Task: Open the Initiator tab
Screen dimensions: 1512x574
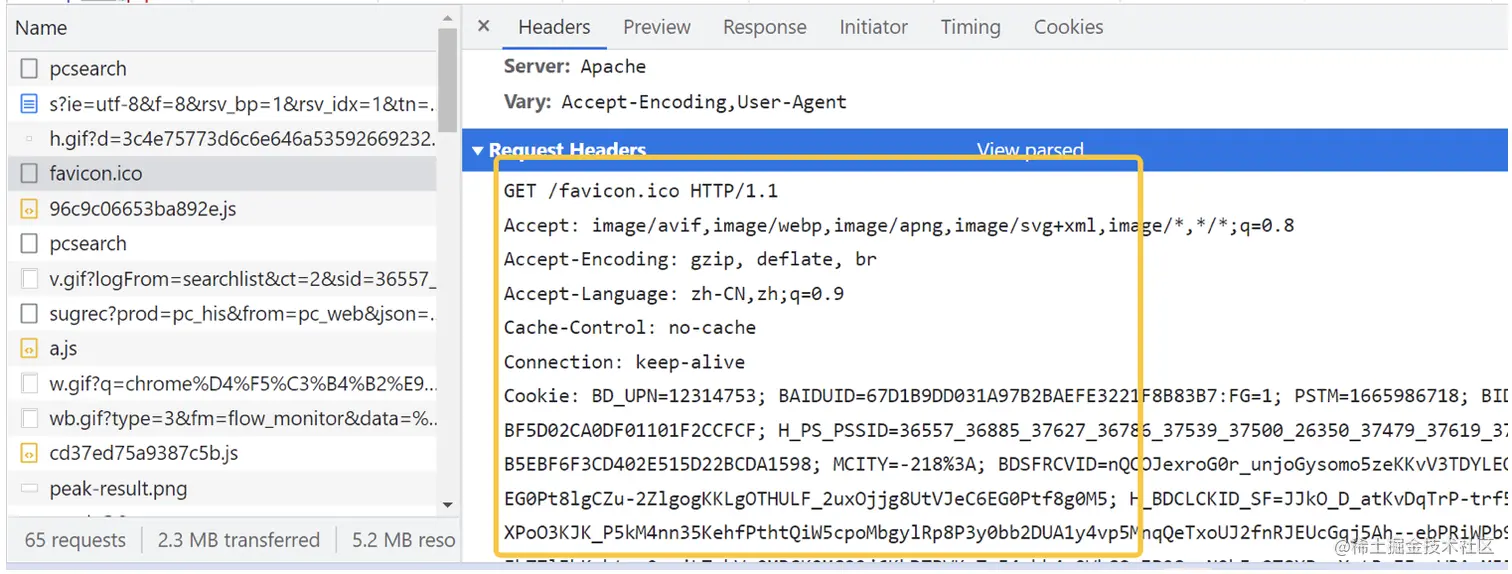Action: pyautogui.click(x=873, y=27)
